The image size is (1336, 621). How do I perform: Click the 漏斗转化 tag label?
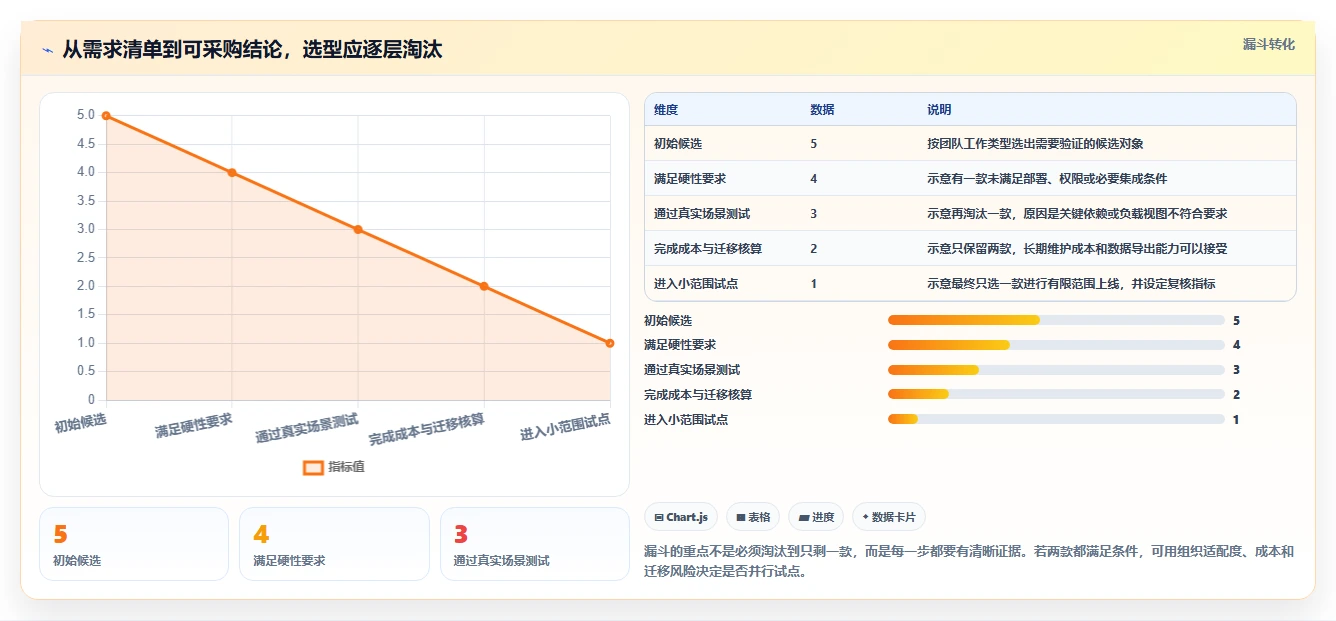(1268, 44)
